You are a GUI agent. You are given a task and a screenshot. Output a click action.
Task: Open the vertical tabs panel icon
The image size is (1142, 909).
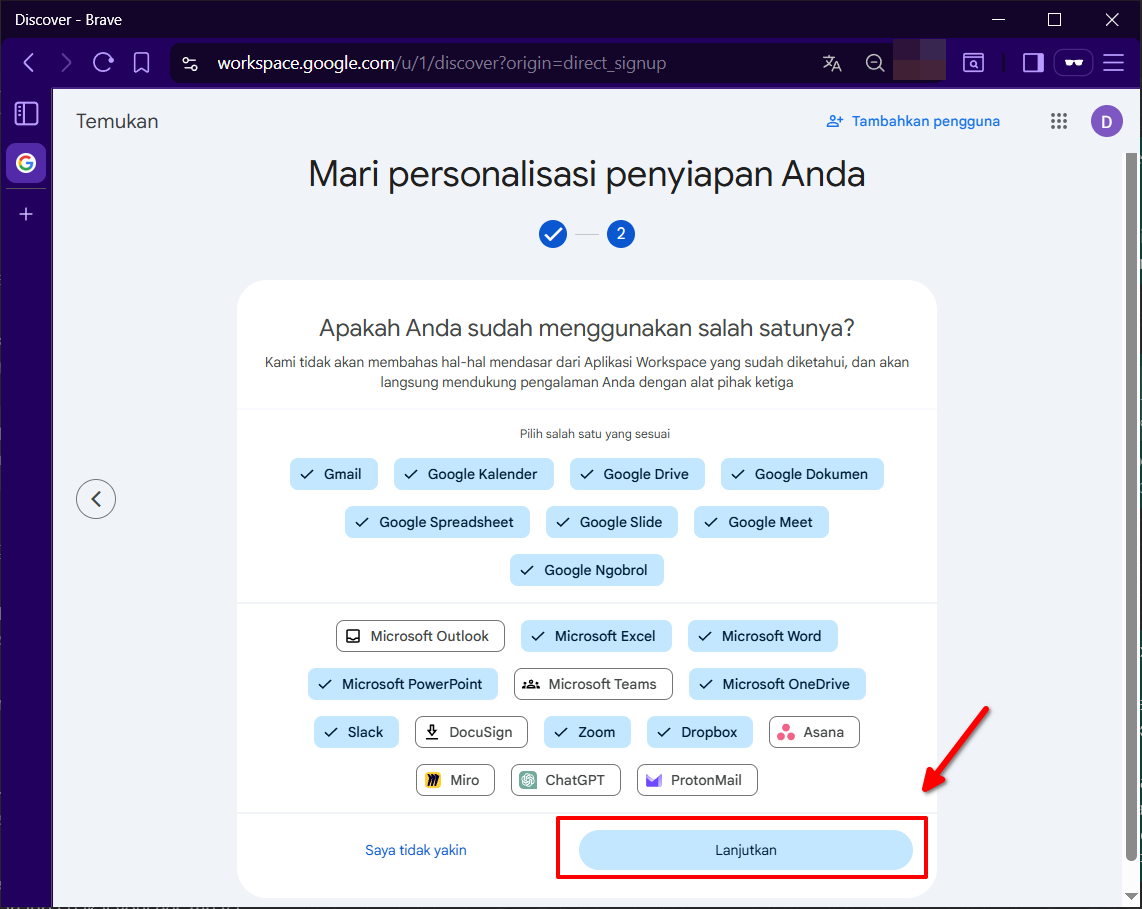[x=26, y=113]
